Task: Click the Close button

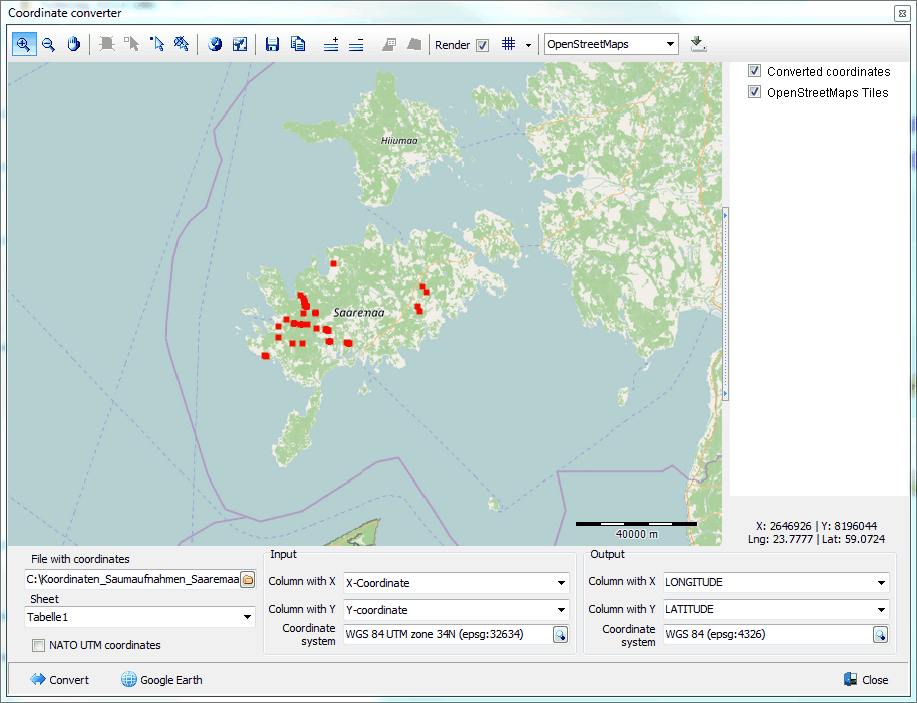Action: point(865,680)
